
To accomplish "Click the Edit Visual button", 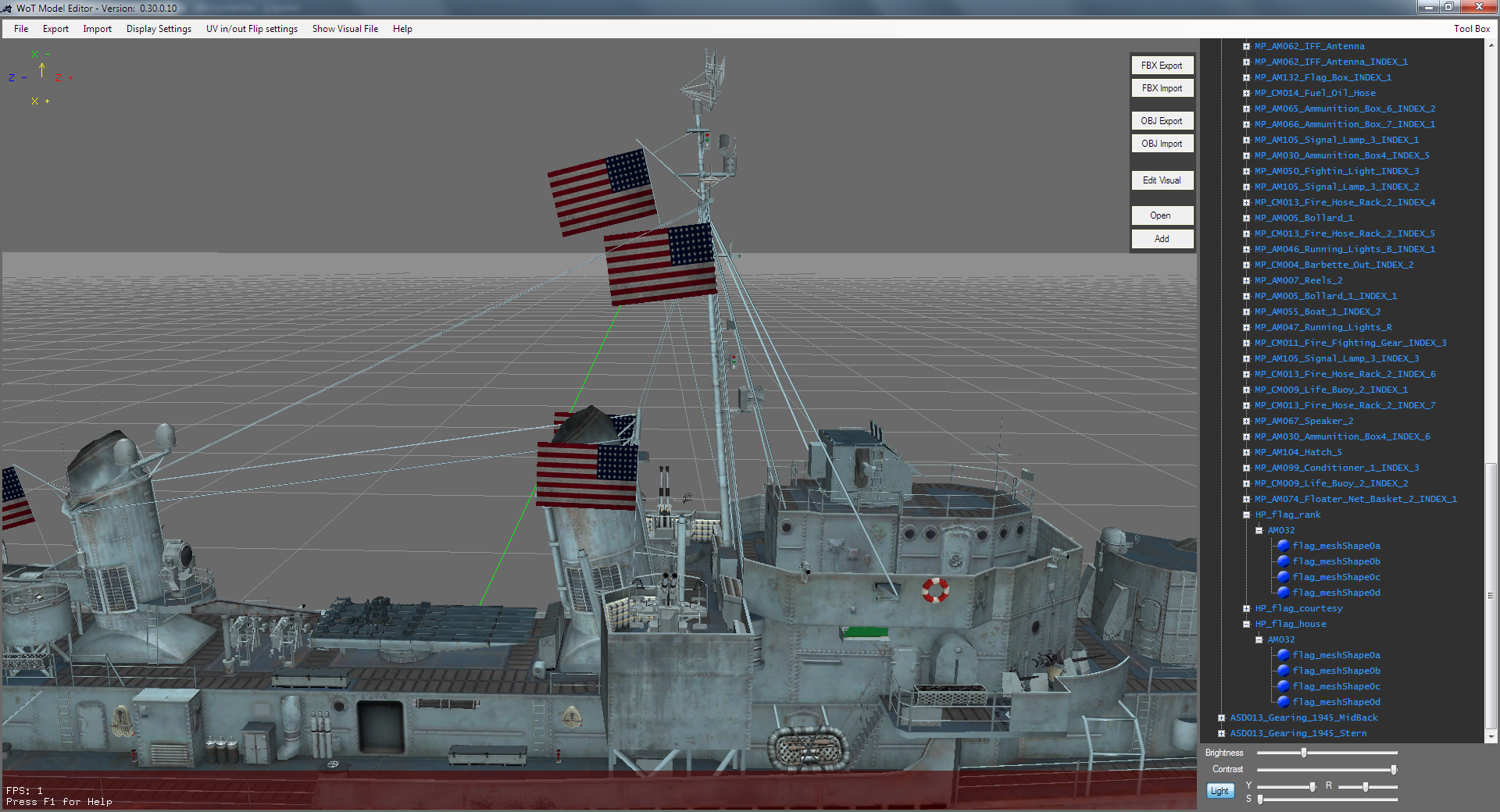I will (1161, 180).
